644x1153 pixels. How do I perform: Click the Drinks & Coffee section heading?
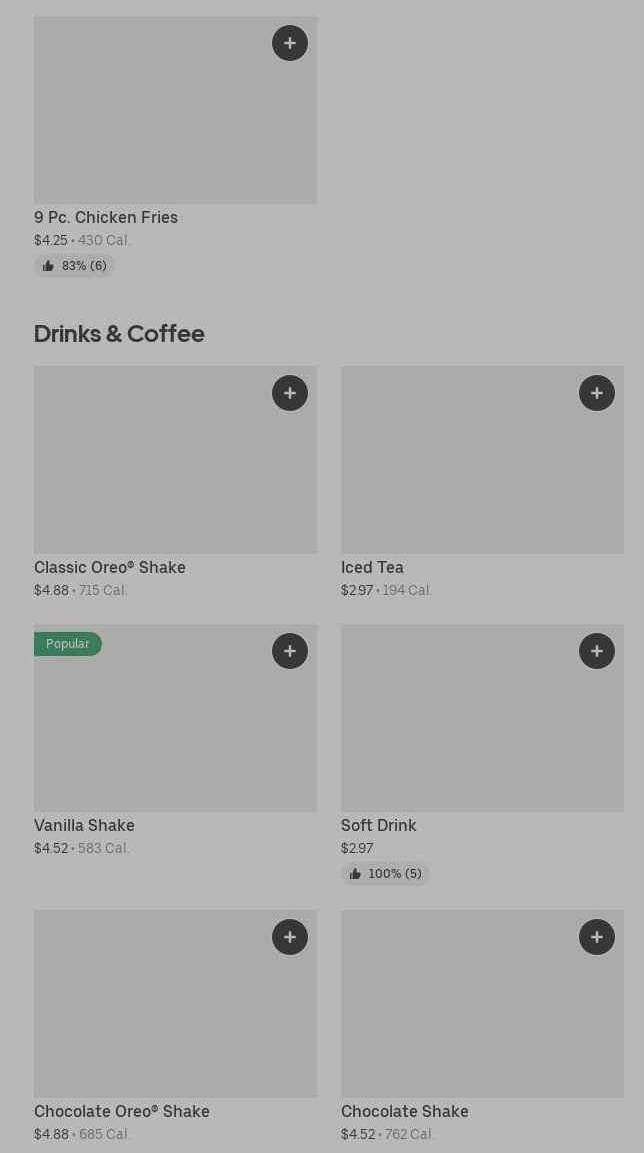pos(119,334)
